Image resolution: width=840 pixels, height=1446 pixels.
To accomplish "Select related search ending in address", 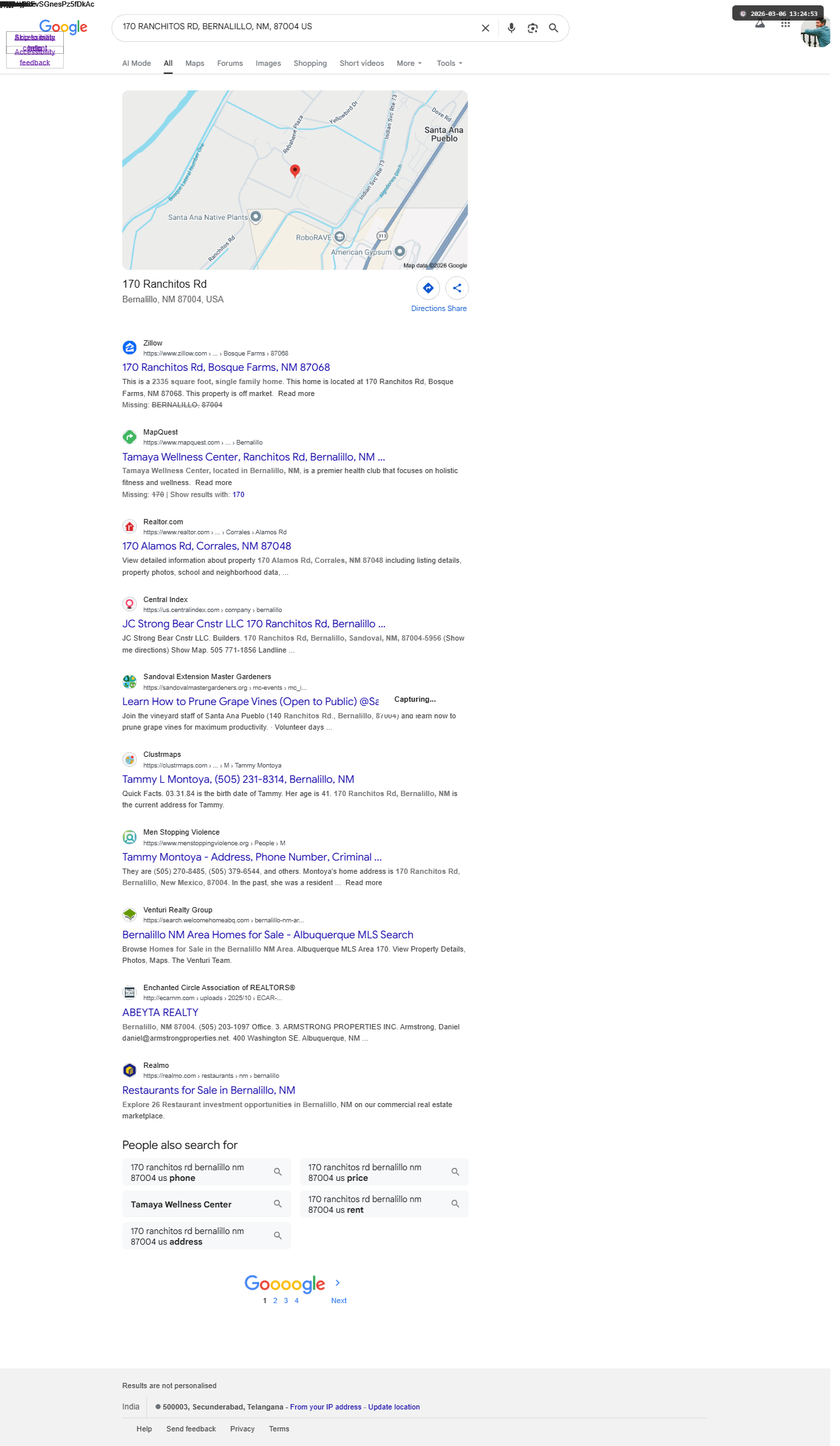I will click(207, 1236).
